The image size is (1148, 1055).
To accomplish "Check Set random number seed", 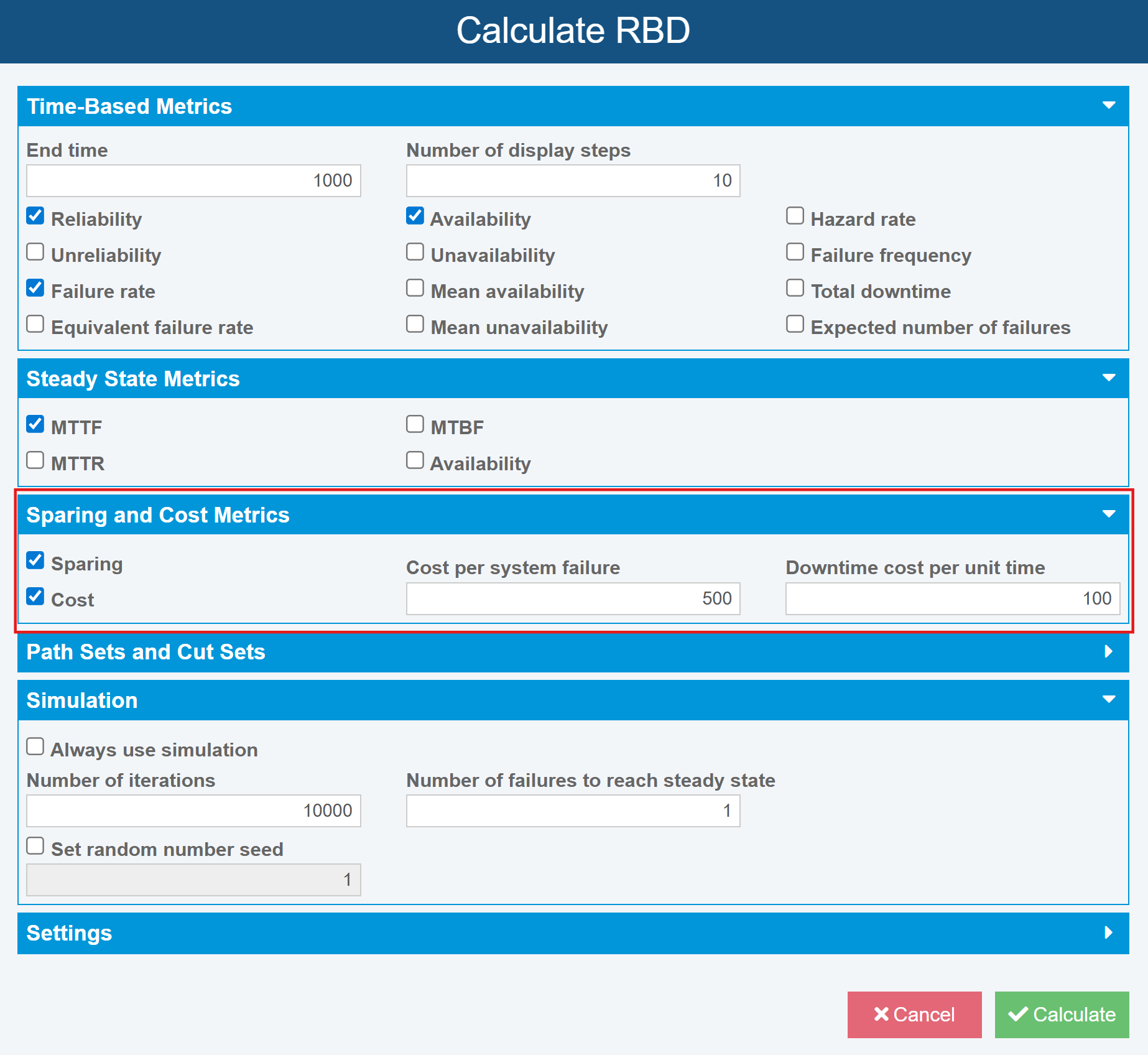I will point(35,847).
